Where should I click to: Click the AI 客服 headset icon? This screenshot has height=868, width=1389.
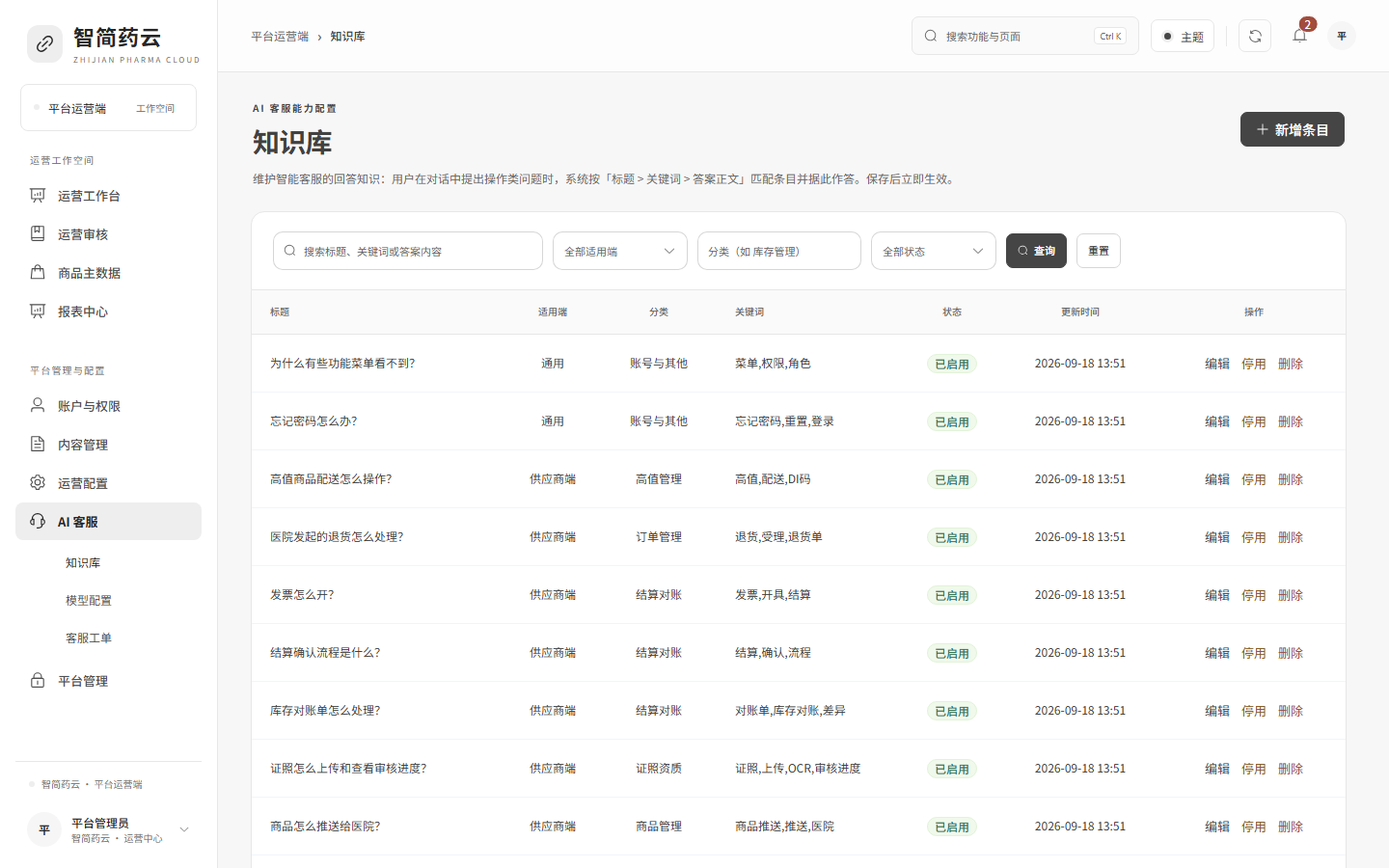tap(38, 522)
